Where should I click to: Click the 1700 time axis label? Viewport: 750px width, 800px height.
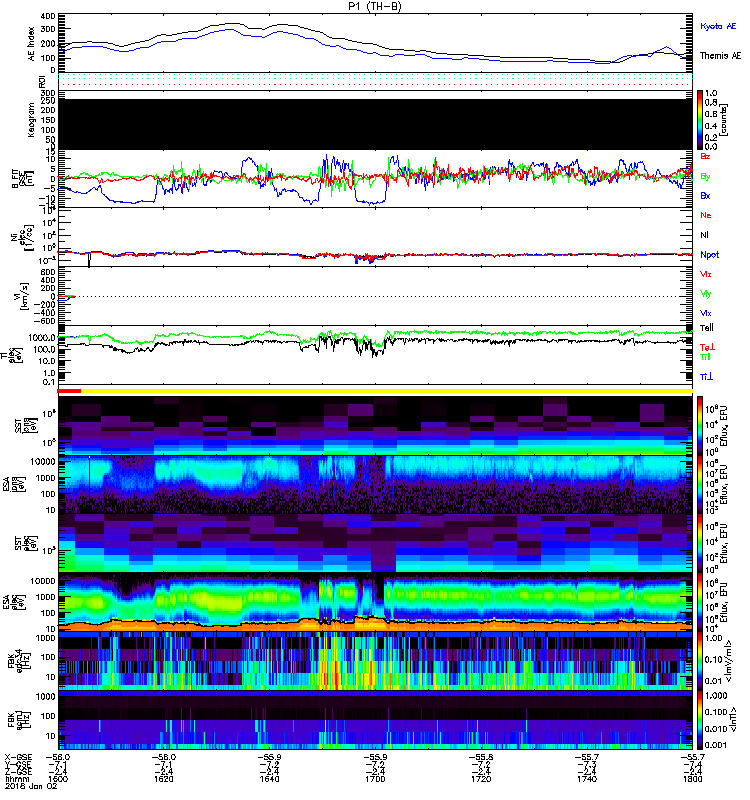pos(375,779)
